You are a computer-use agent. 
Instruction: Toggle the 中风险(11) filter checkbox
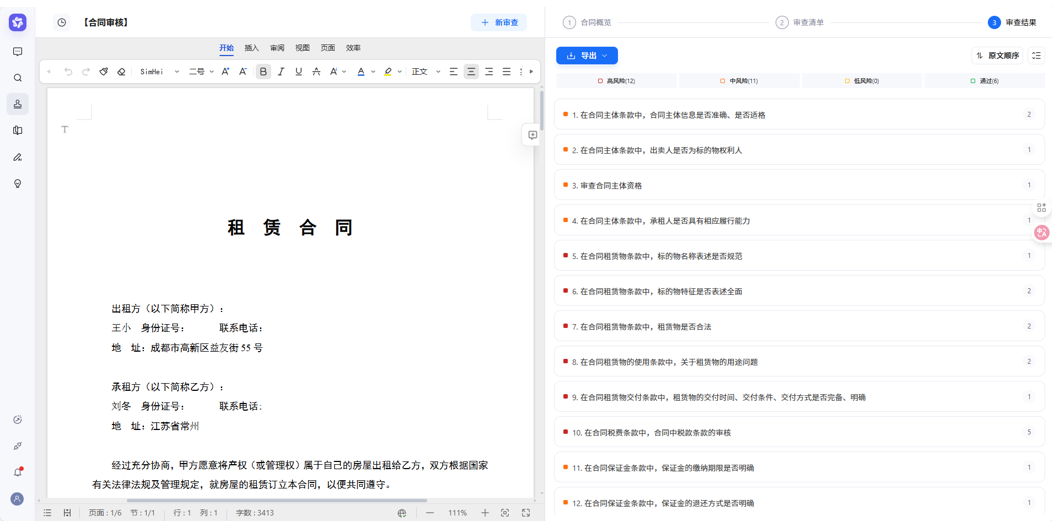pos(722,81)
